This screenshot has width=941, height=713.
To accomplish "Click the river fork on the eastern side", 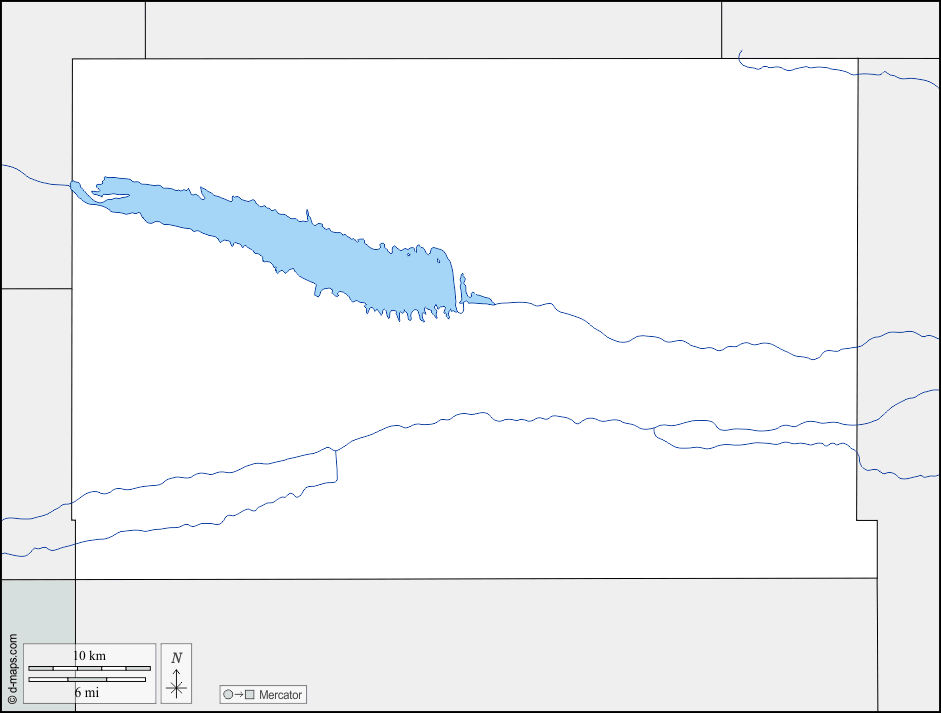I will point(654,431).
